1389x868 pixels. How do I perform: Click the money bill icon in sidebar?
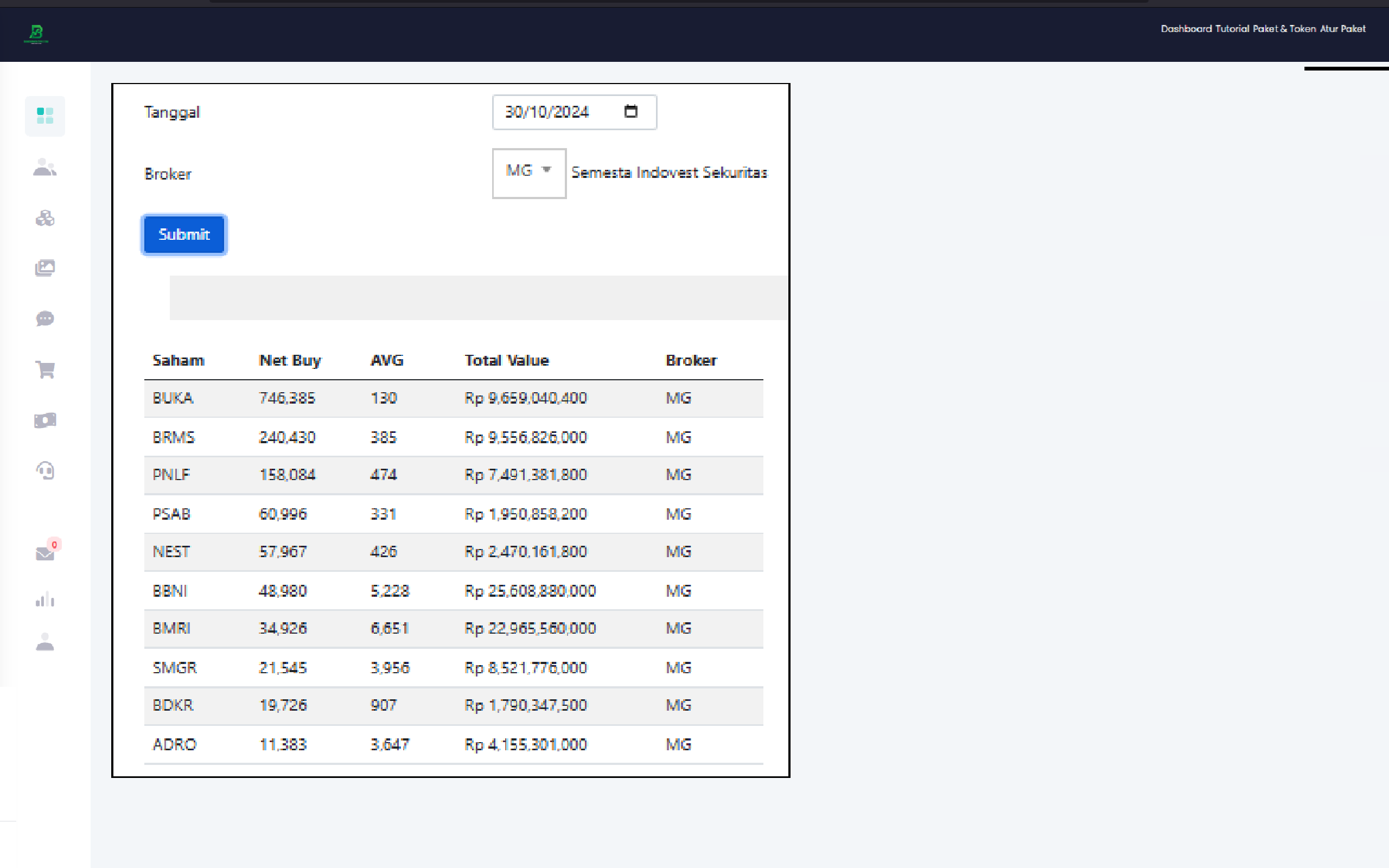click(x=45, y=420)
